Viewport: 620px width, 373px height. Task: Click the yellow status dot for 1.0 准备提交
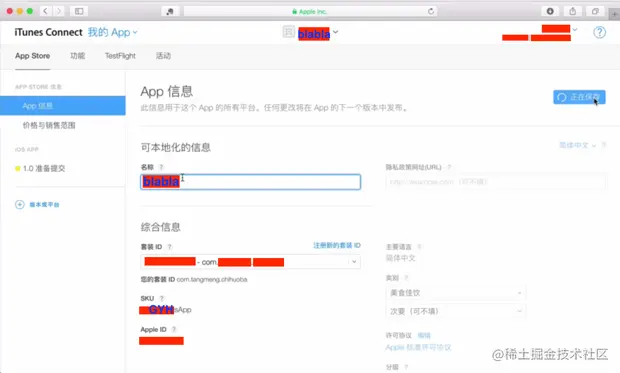tap(17, 169)
